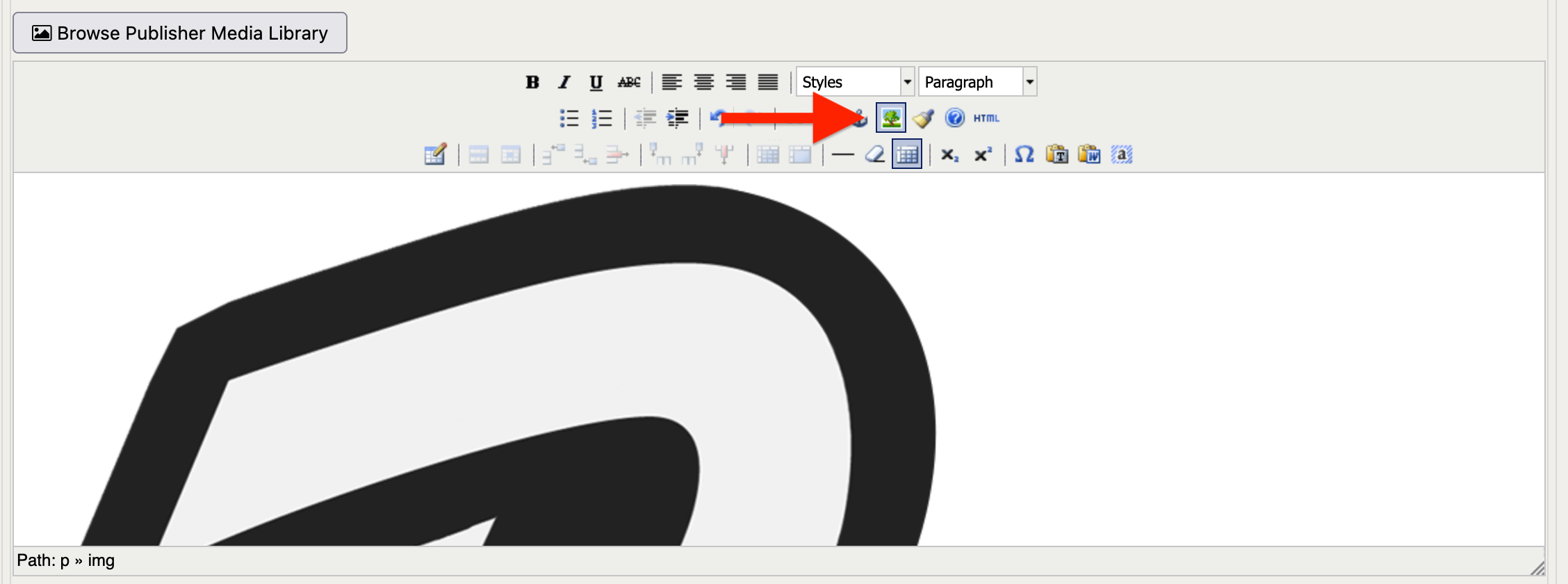Toggle visual guidelines grid icon
This screenshot has width=1568, height=584.
(x=907, y=154)
